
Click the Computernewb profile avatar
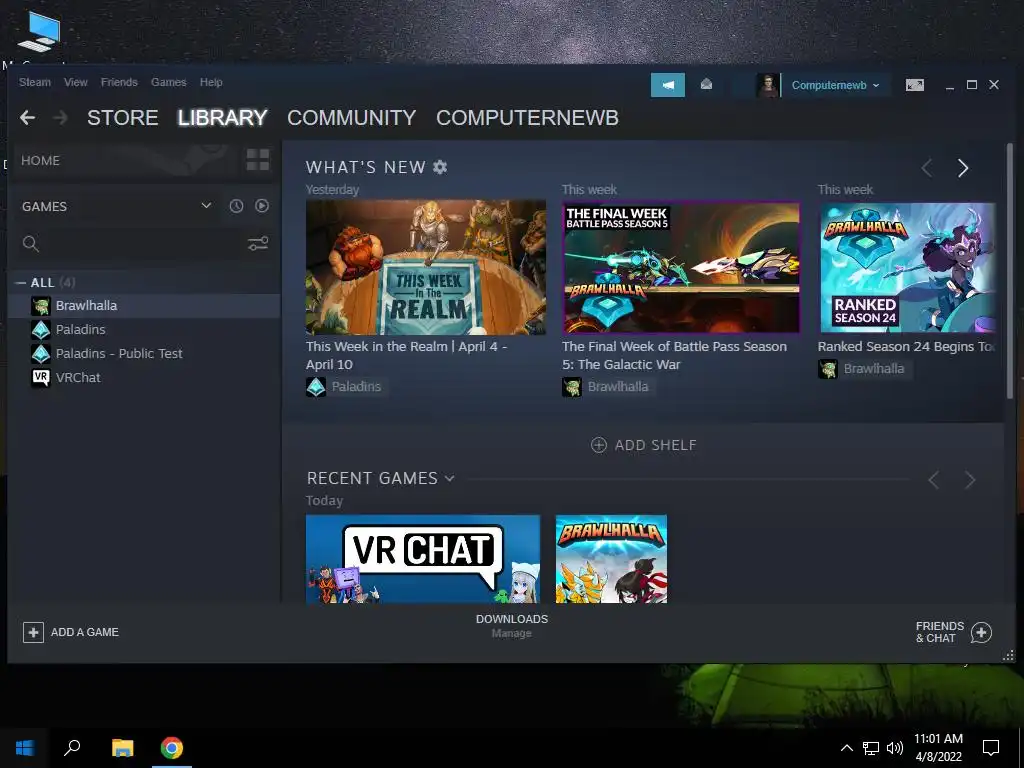[x=767, y=85]
